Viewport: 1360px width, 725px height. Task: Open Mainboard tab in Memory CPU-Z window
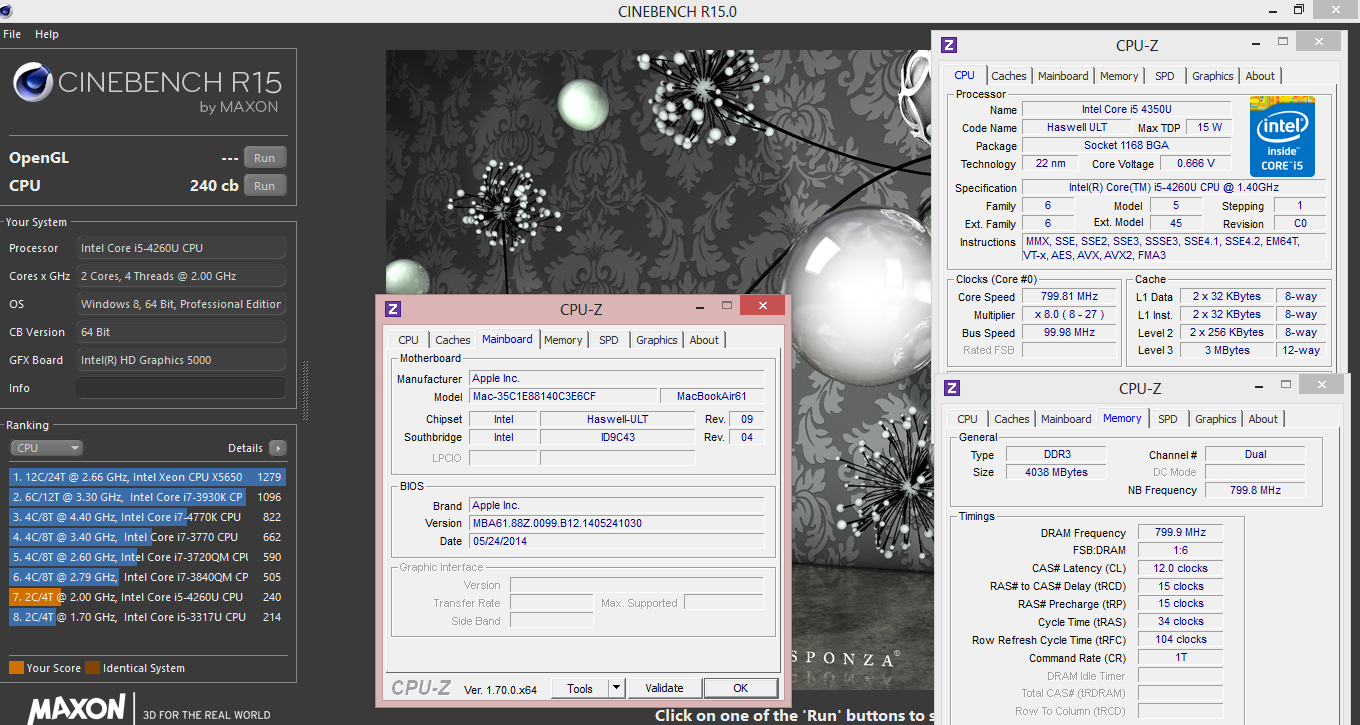pos(1066,419)
